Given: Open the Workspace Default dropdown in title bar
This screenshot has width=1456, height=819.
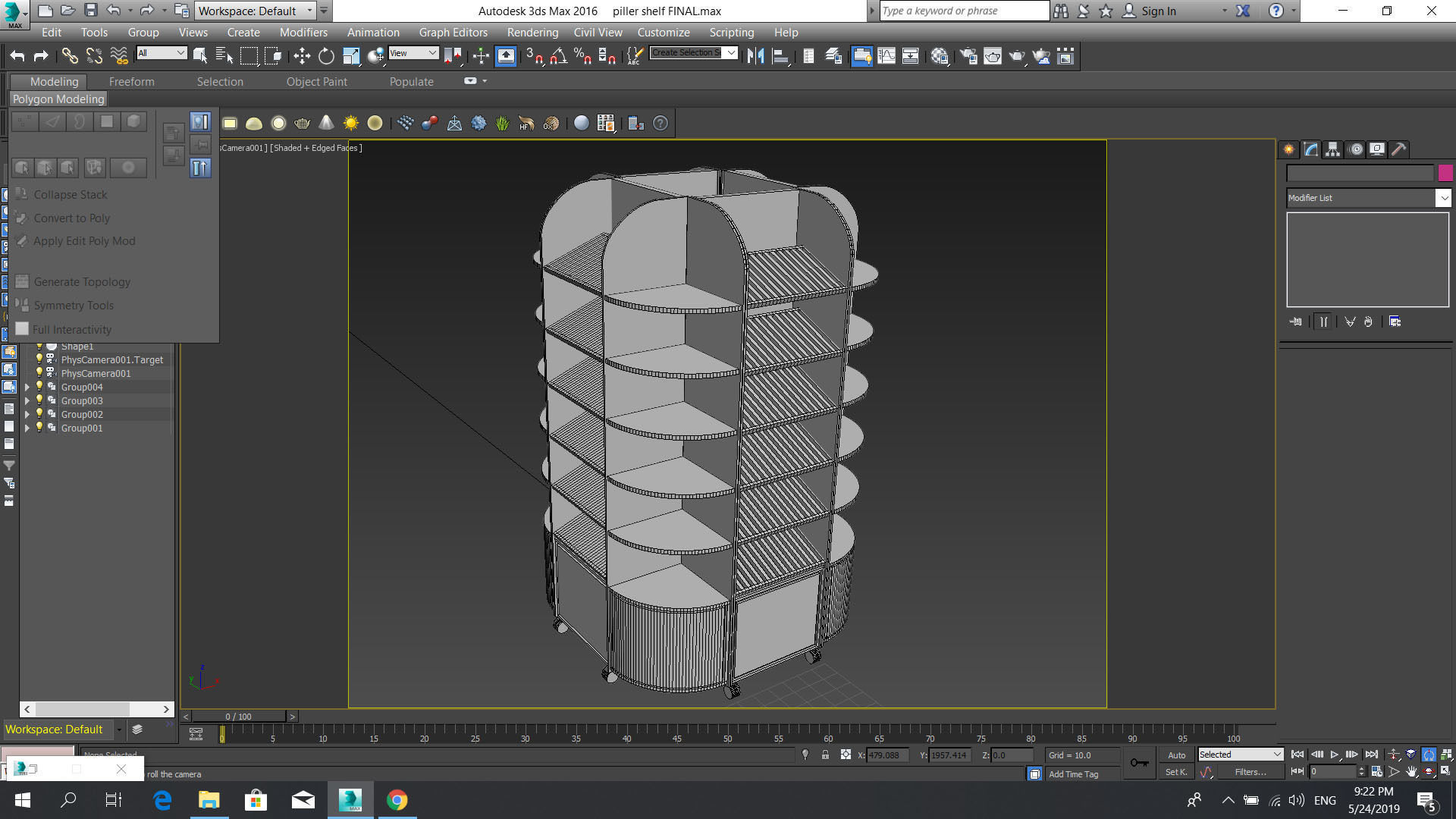Looking at the screenshot, I should click(x=256, y=11).
